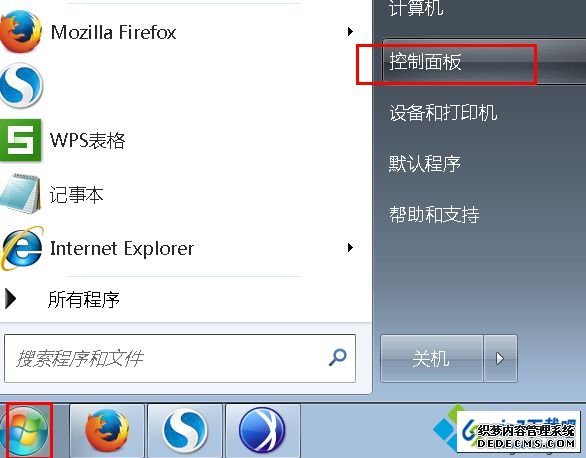The height and width of the screenshot is (458, 586).
Task: Open 控制面板 in the right pane
Action: [425, 62]
